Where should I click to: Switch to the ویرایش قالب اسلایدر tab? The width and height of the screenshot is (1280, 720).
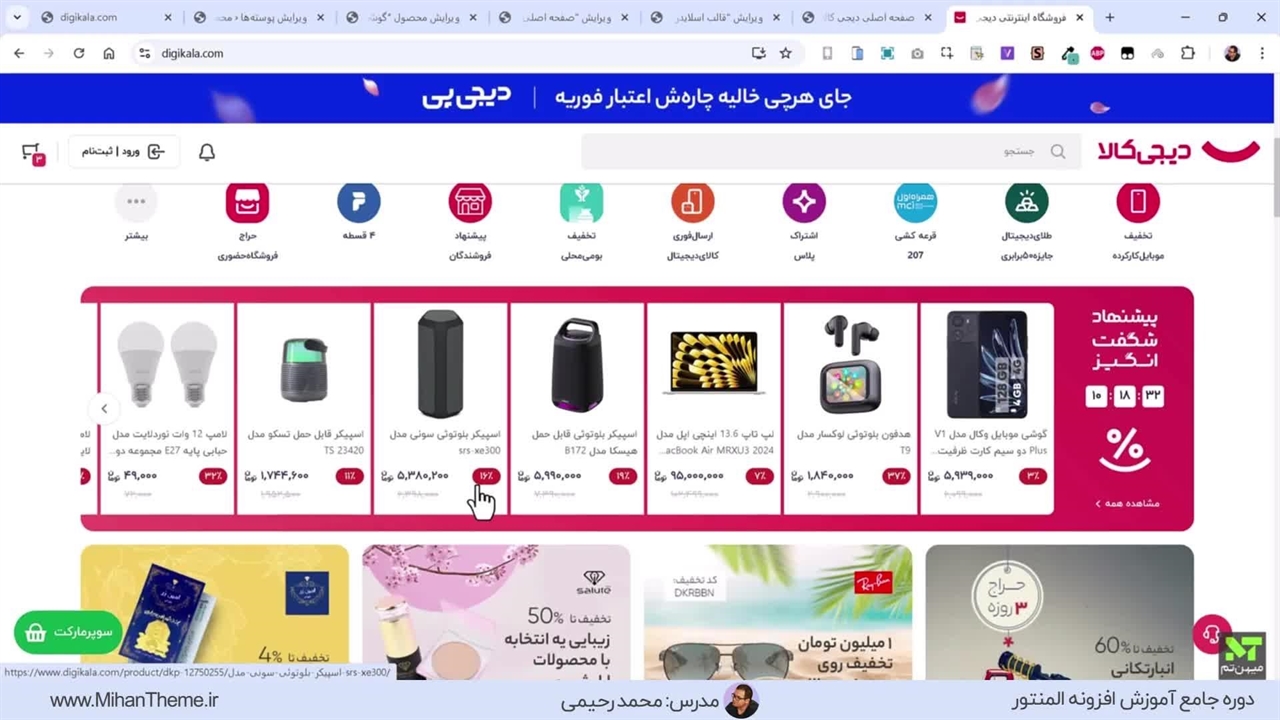tap(718, 17)
